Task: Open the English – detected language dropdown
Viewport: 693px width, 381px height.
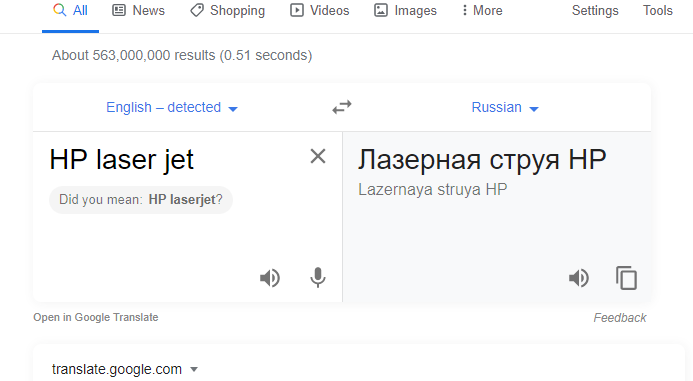Action: click(x=172, y=107)
